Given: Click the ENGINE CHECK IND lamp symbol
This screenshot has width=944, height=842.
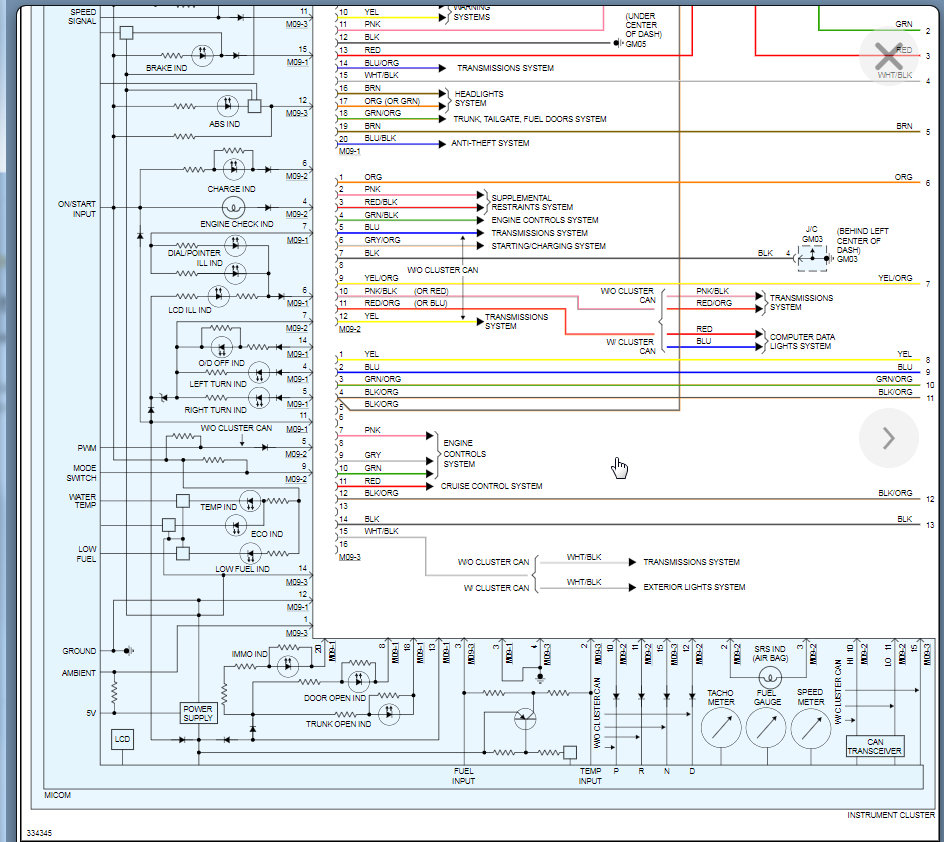Looking at the screenshot, I should tap(233, 208).
